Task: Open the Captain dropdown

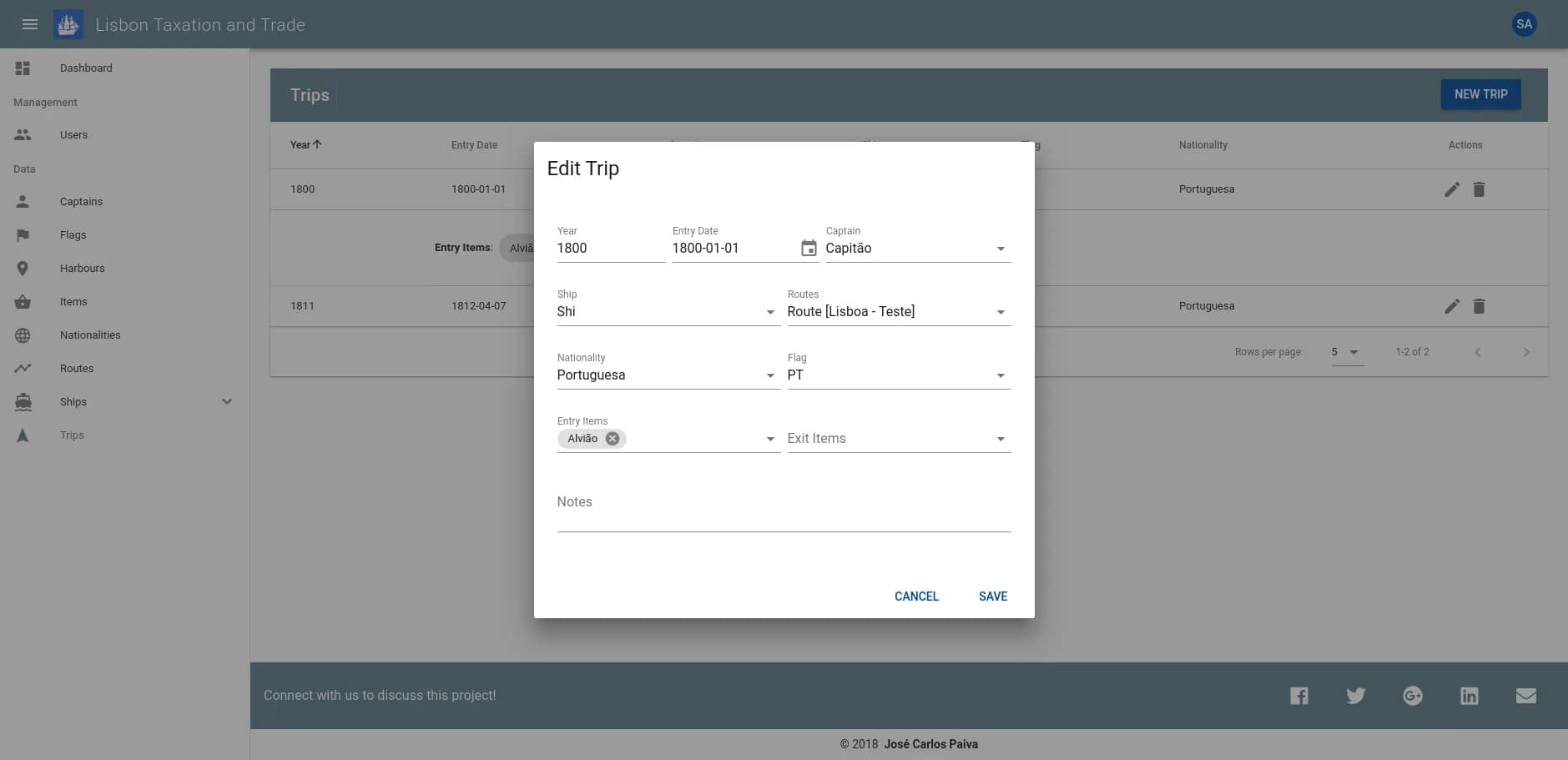Action: [x=918, y=249]
